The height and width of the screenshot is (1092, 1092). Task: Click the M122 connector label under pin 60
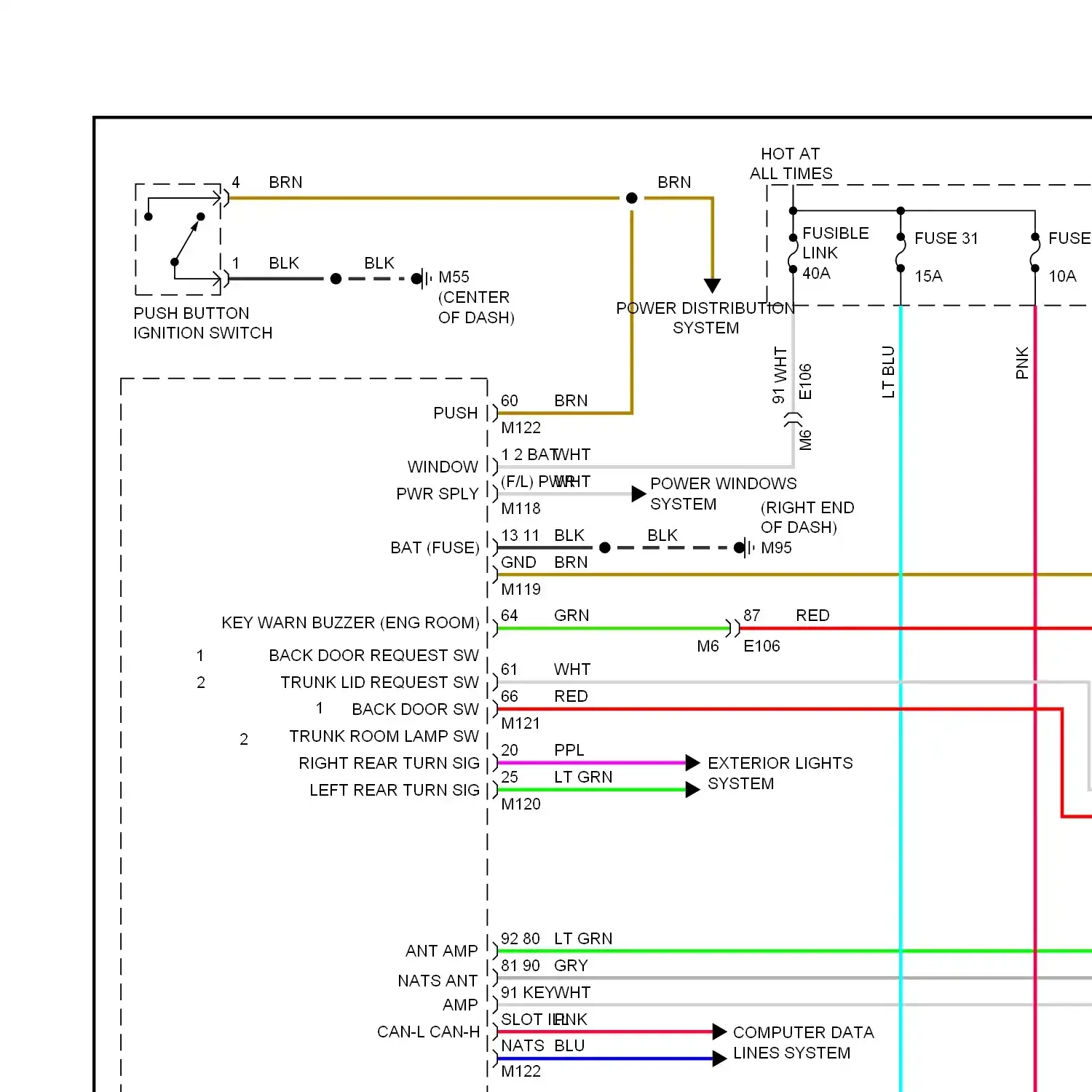[x=521, y=428]
